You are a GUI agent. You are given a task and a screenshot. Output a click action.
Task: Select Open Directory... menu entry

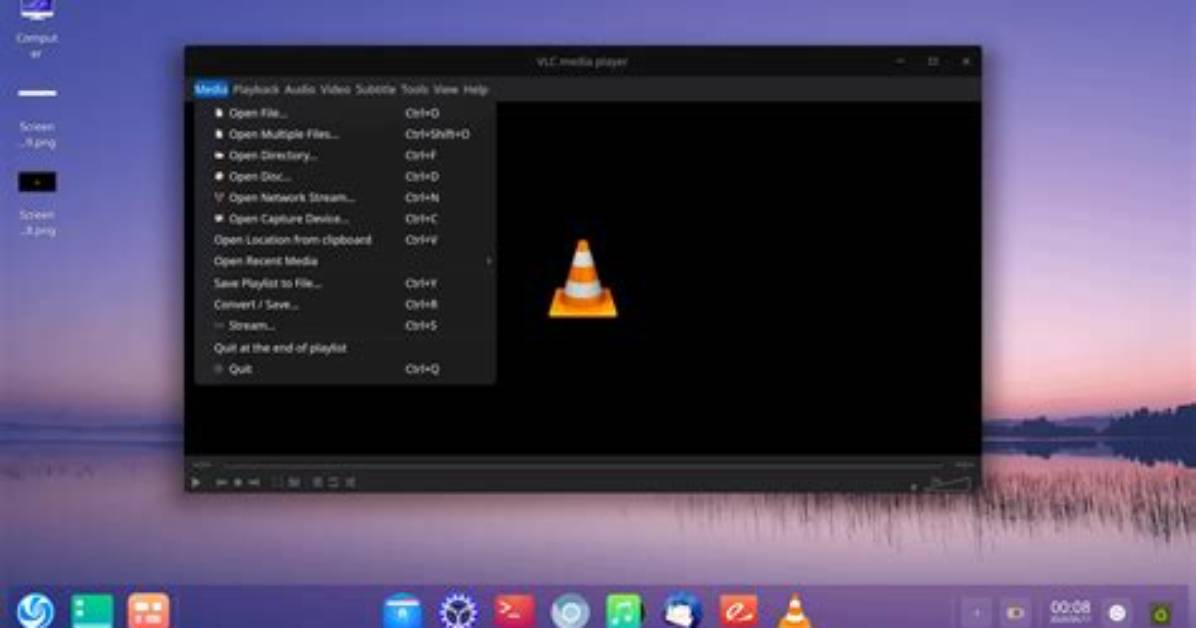[345, 156]
